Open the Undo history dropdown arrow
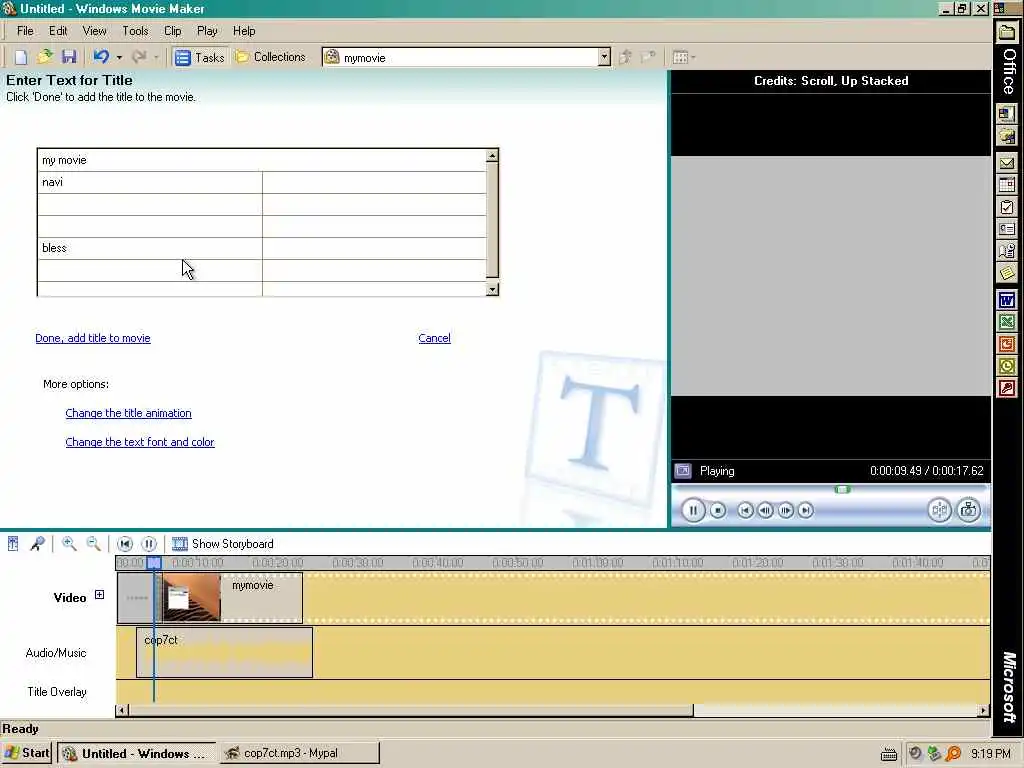Image resolution: width=1024 pixels, height=768 pixels. click(119, 57)
